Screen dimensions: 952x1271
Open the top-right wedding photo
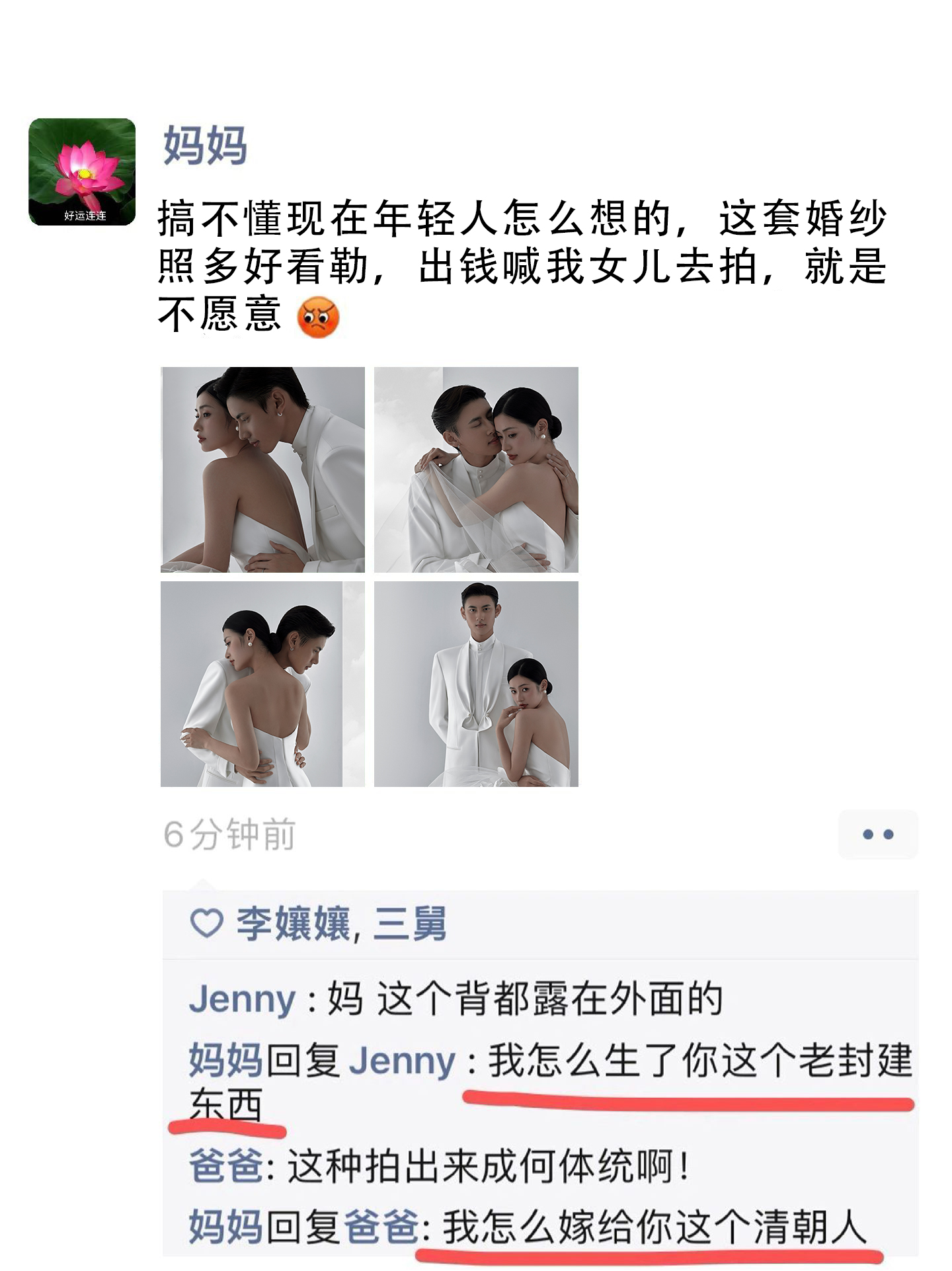(x=476, y=470)
